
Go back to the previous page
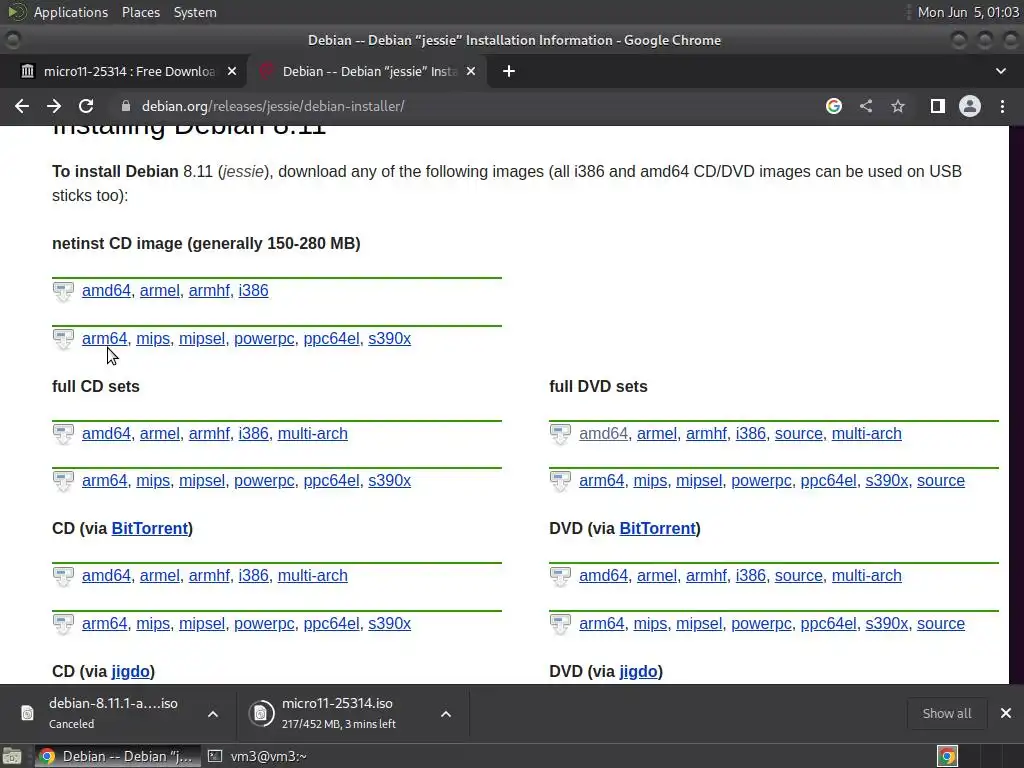(22, 106)
